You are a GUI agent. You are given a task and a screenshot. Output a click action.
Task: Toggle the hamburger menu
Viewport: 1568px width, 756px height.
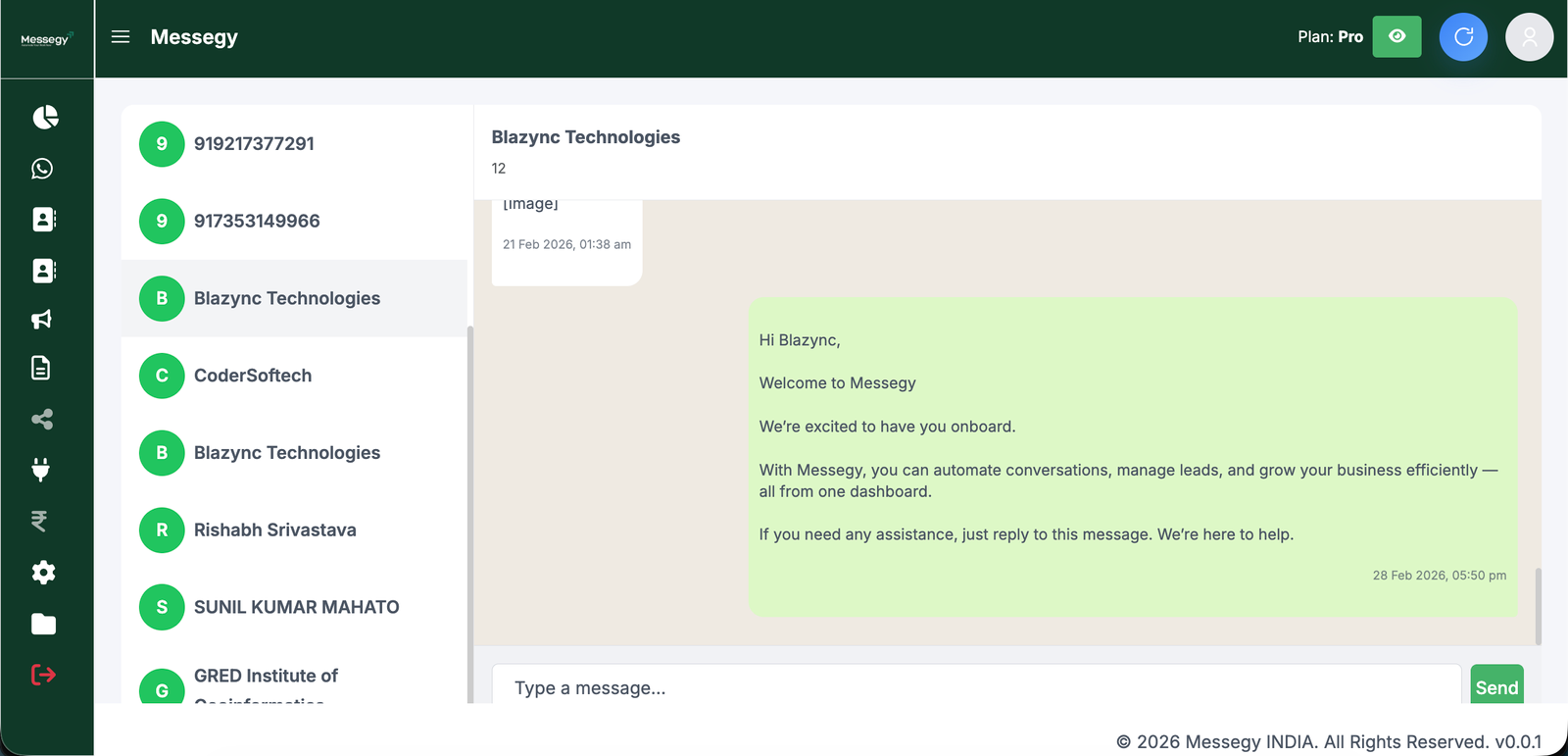tap(121, 37)
